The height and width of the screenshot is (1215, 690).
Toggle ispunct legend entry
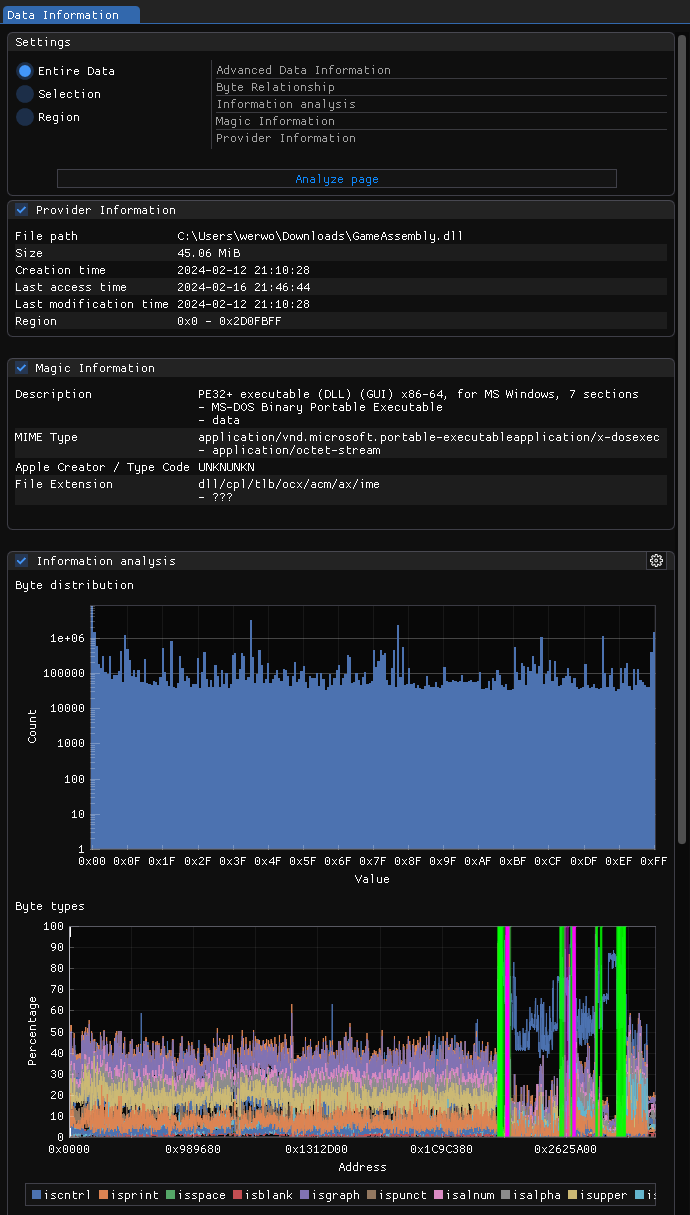(398, 1195)
